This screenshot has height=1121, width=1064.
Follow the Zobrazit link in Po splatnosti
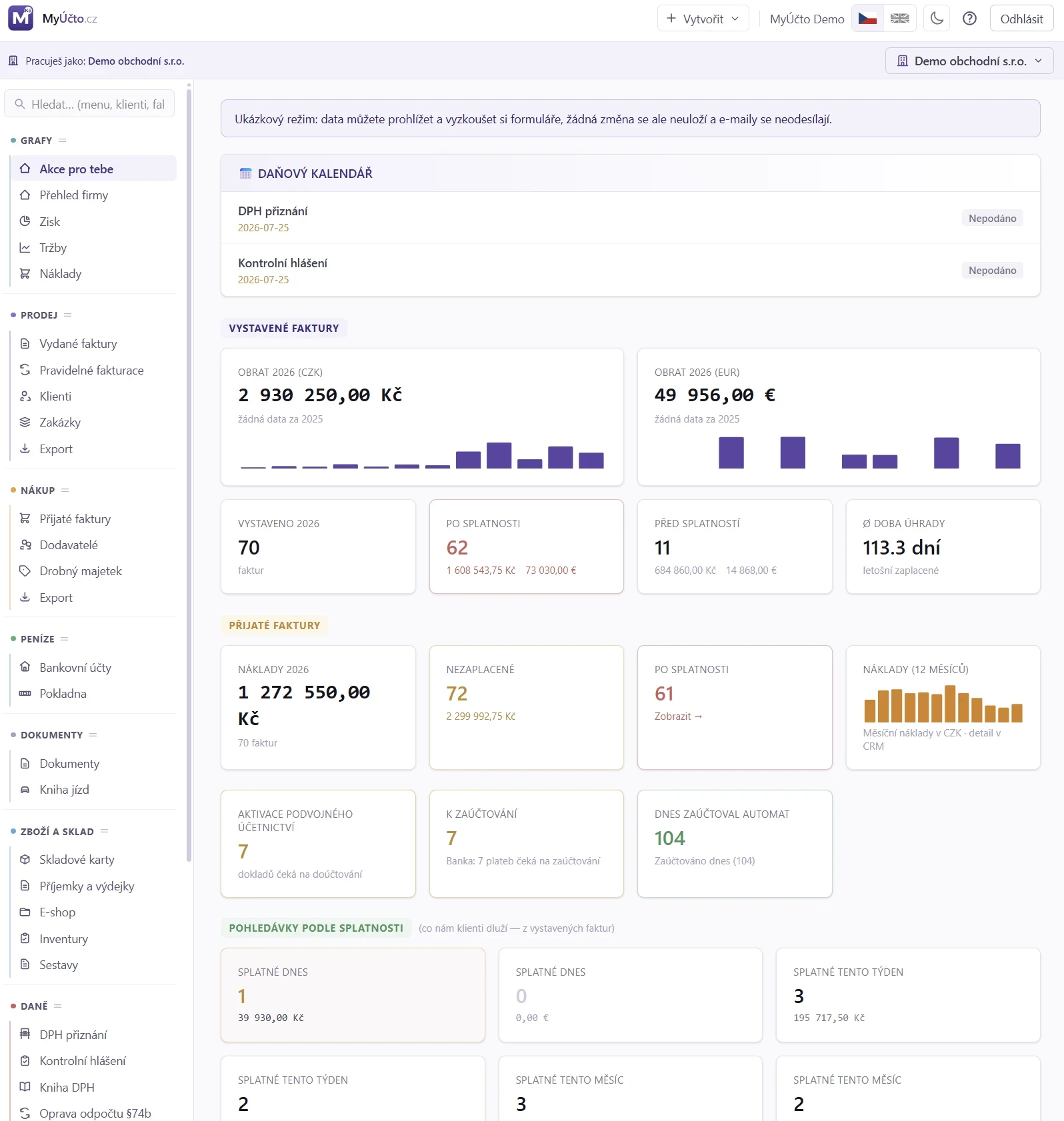[678, 716]
